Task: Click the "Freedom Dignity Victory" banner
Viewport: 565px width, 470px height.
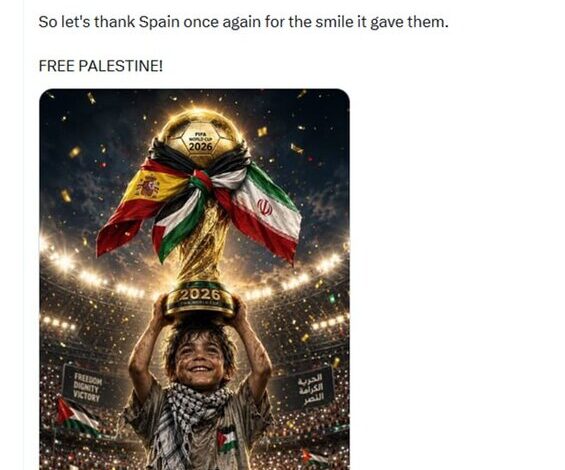Action: [86, 386]
